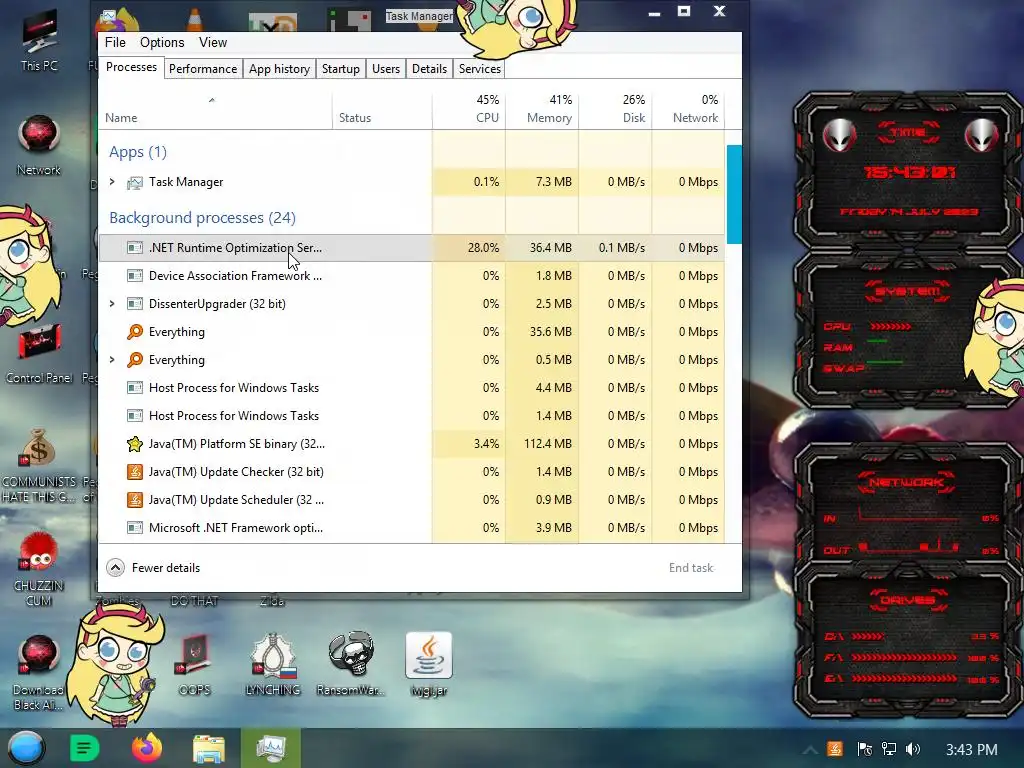Click the DissenterUpgrader process icon
This screenshot has width=1024, height=768.
(x=135, y=304)
